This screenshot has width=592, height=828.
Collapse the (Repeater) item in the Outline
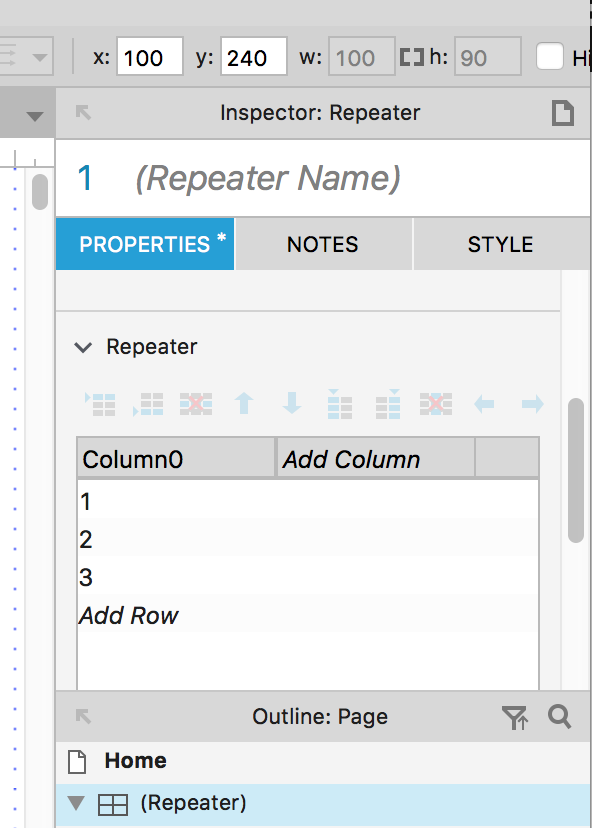click(x=78, y=803)
